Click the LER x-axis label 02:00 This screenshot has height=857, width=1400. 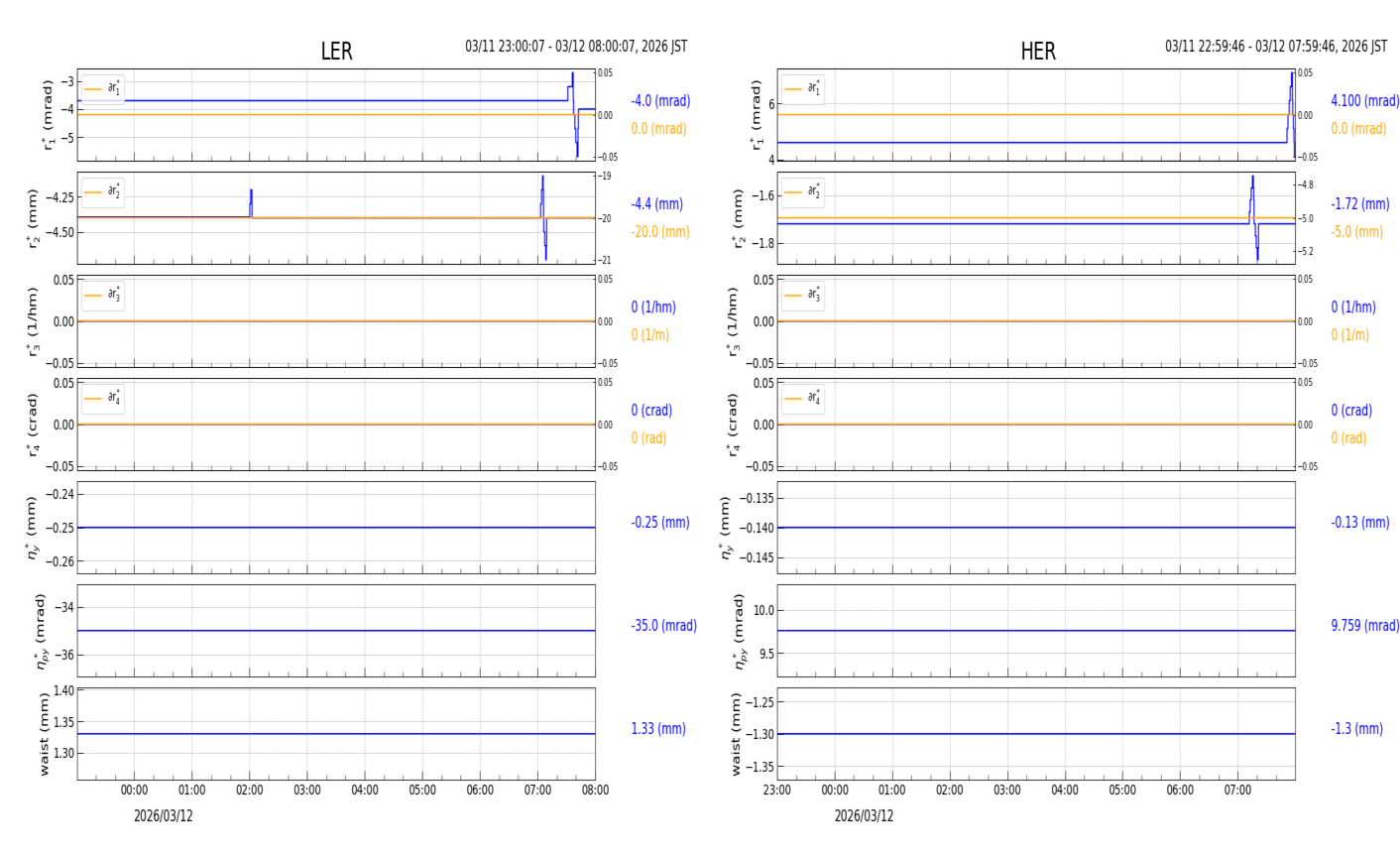click(x=250, y=791)
